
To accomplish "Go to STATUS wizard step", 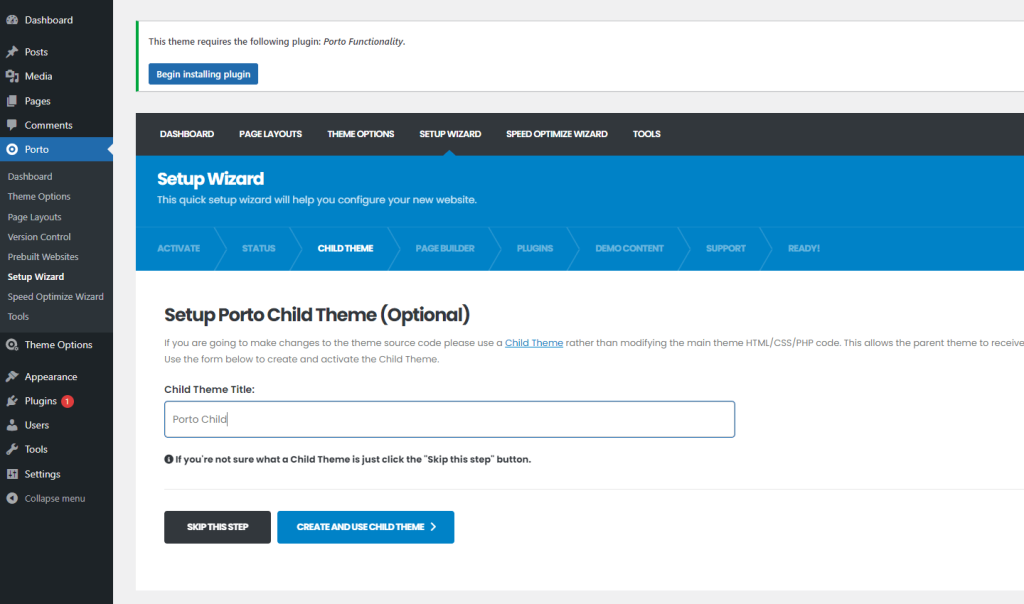I will [x=259, y=248].
